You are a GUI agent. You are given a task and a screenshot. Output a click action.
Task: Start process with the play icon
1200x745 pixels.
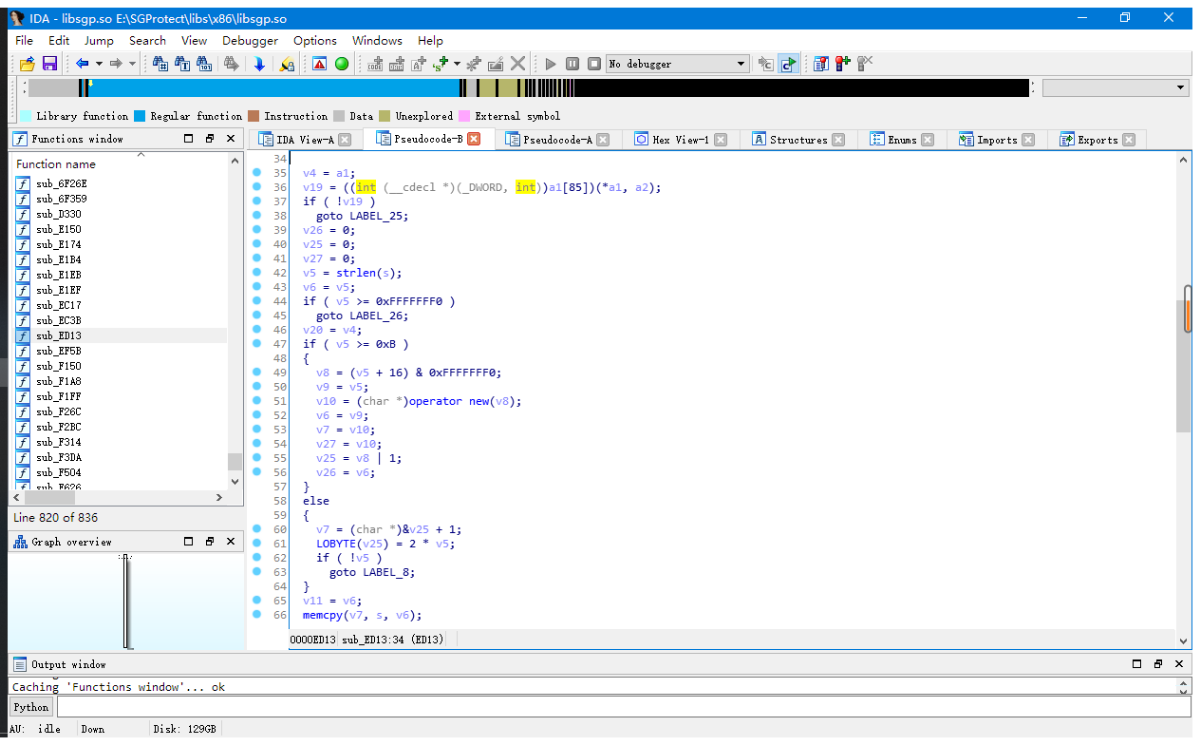click(550, 64)
